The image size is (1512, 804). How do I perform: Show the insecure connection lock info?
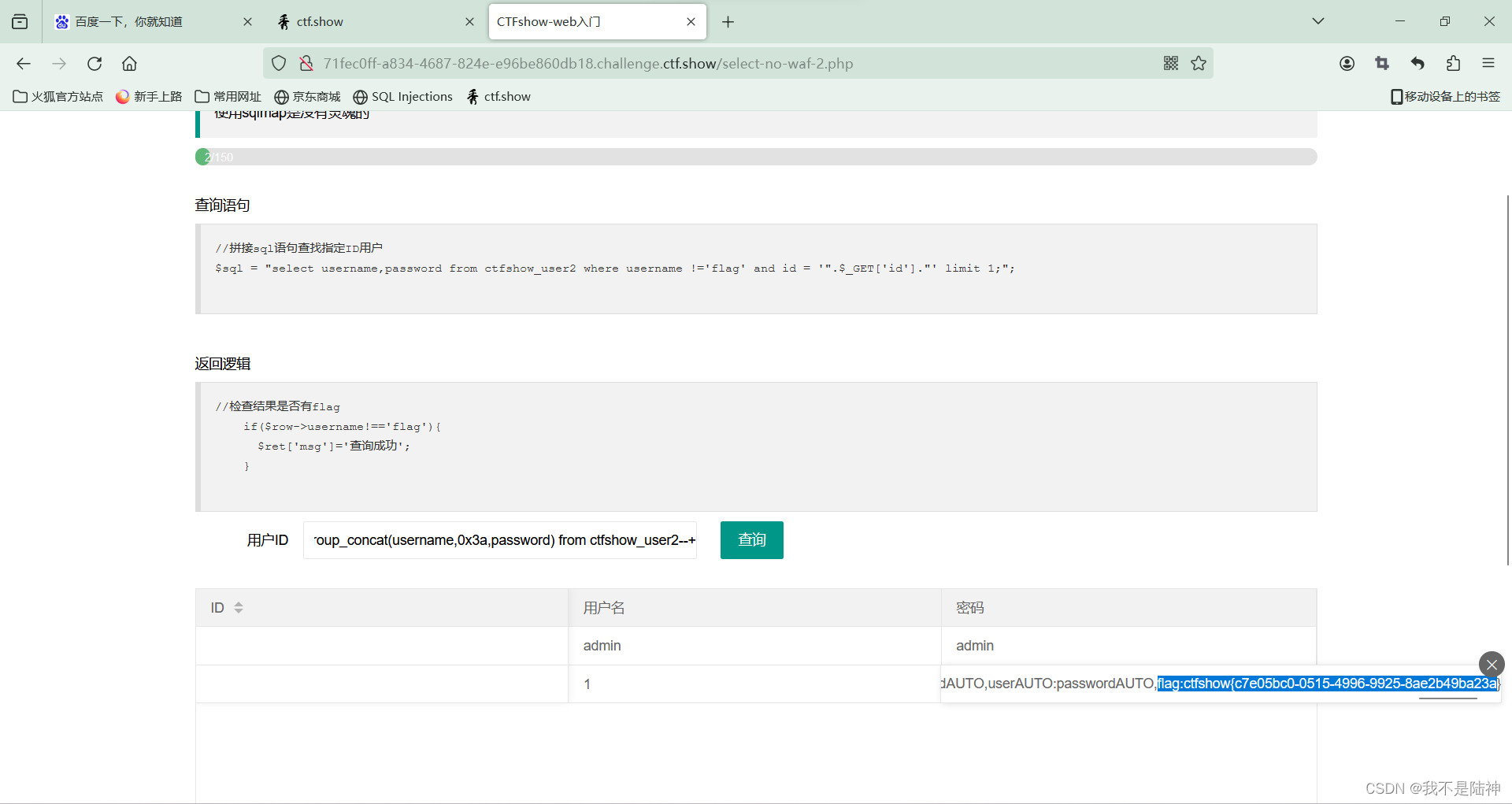pyautogui.click(x=306, y=64)
